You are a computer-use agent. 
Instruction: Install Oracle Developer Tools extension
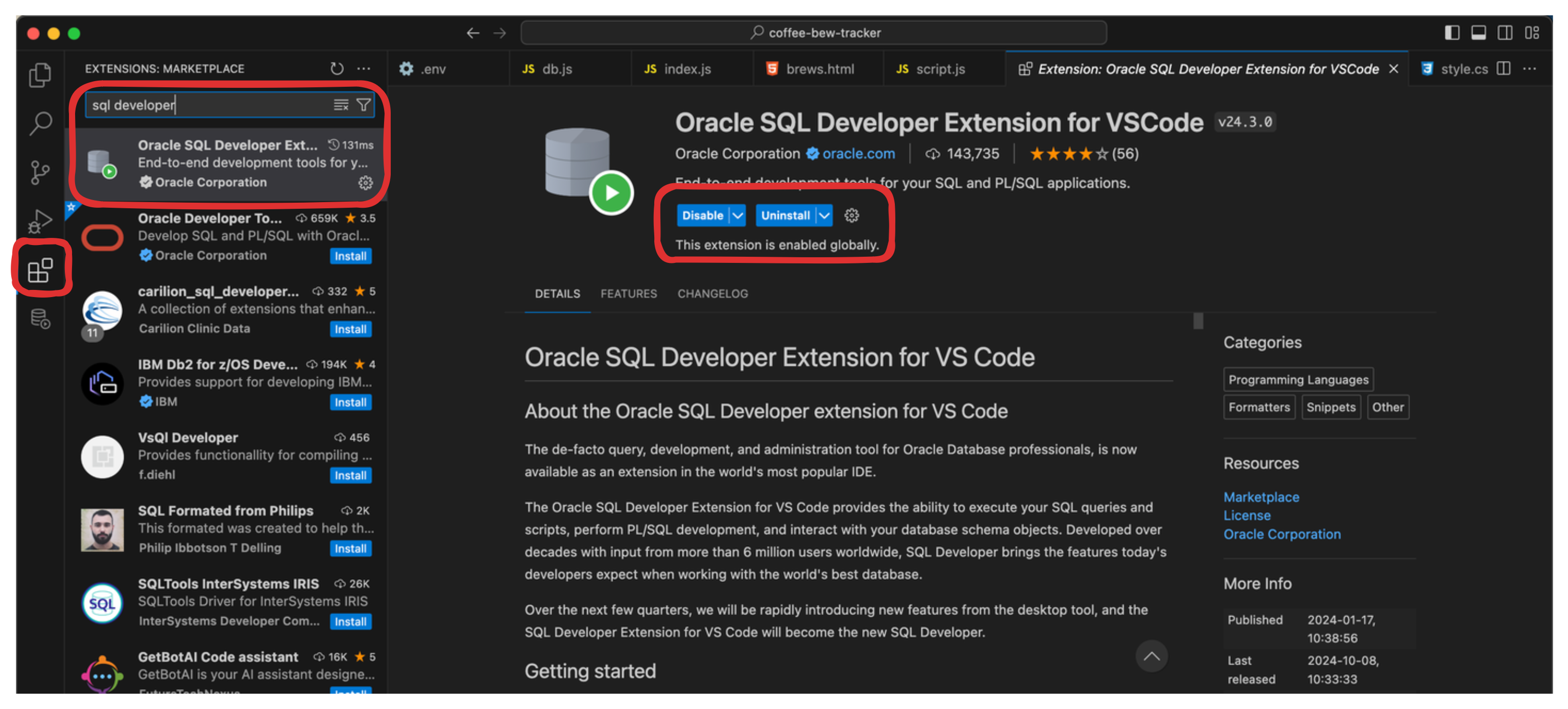click(x=350, y=256)
